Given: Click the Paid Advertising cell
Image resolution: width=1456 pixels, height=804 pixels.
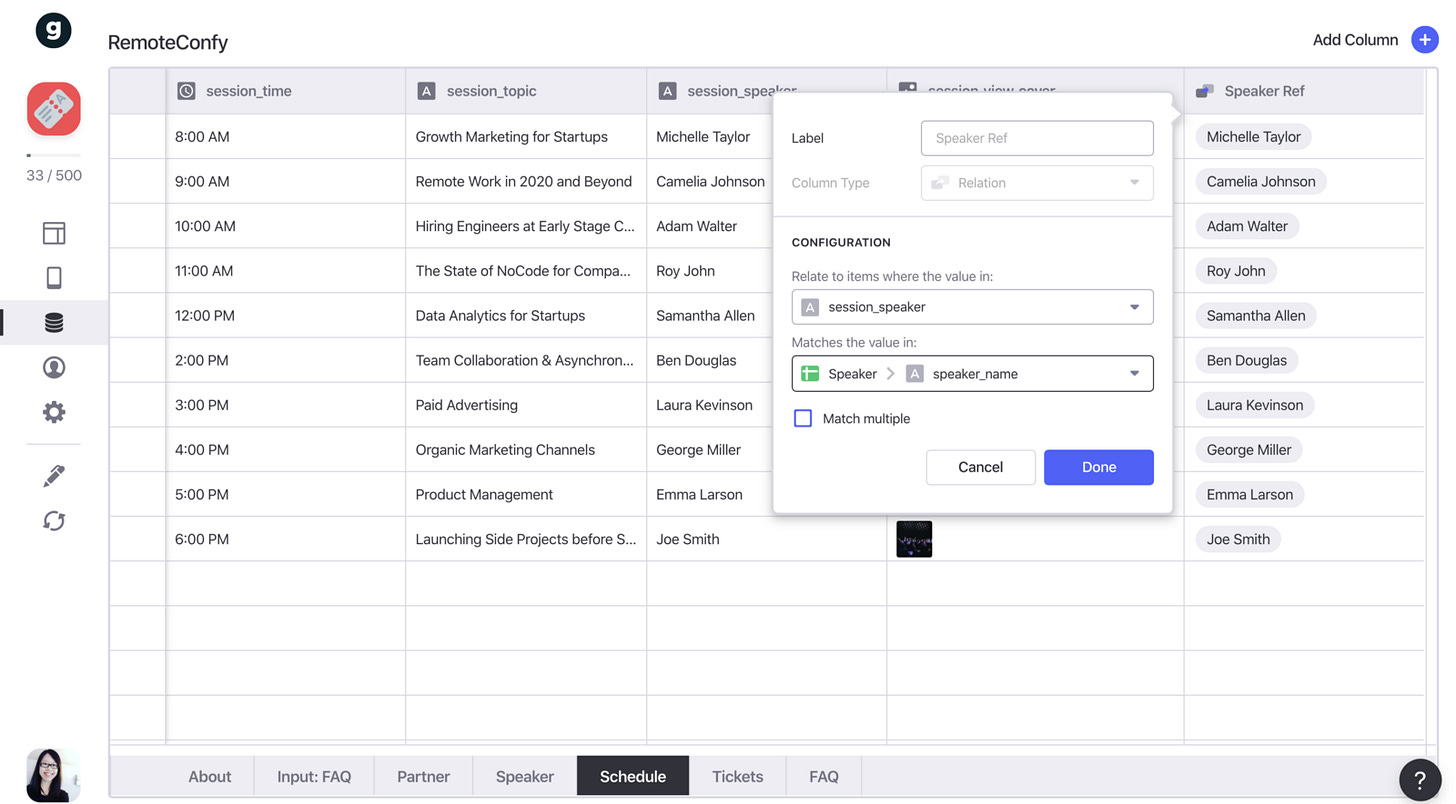Looking at the screenshot, I should click(x=526, y=405).
